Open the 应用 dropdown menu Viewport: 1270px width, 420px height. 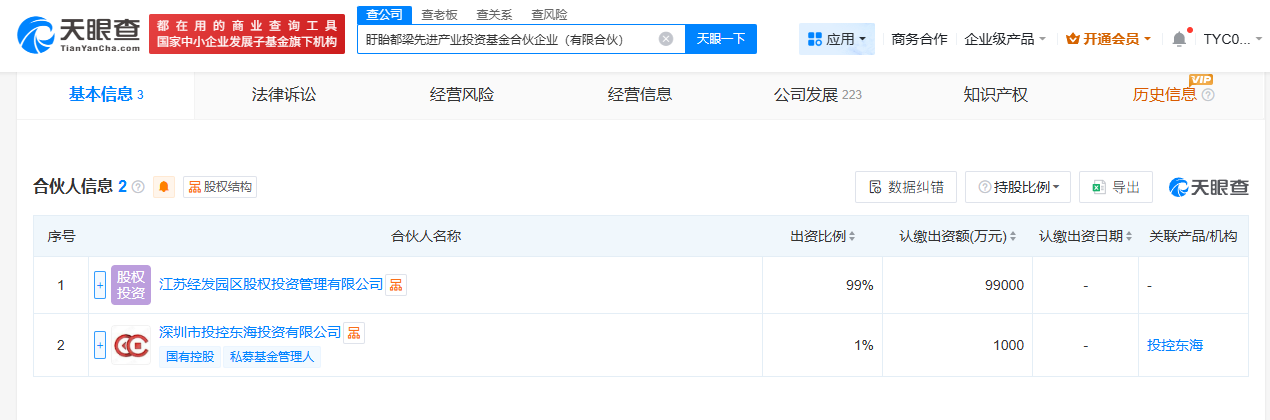coord(838,39)
